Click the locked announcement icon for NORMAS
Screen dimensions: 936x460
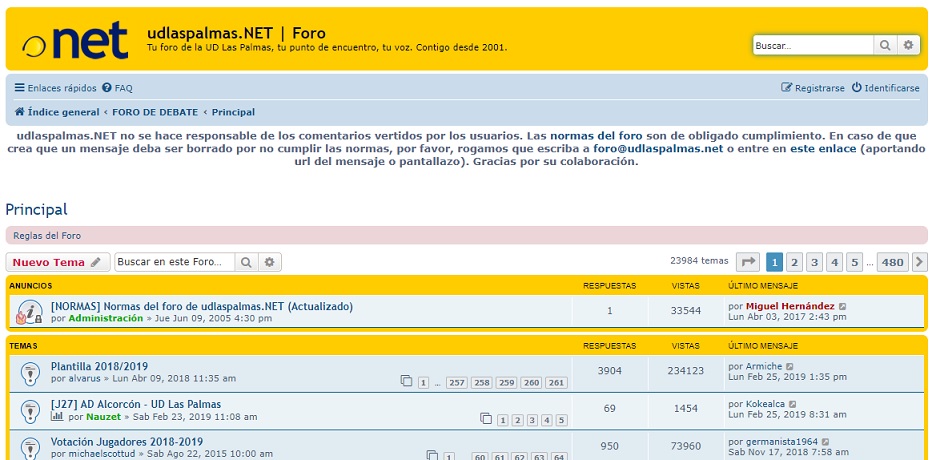coord(29,312)
